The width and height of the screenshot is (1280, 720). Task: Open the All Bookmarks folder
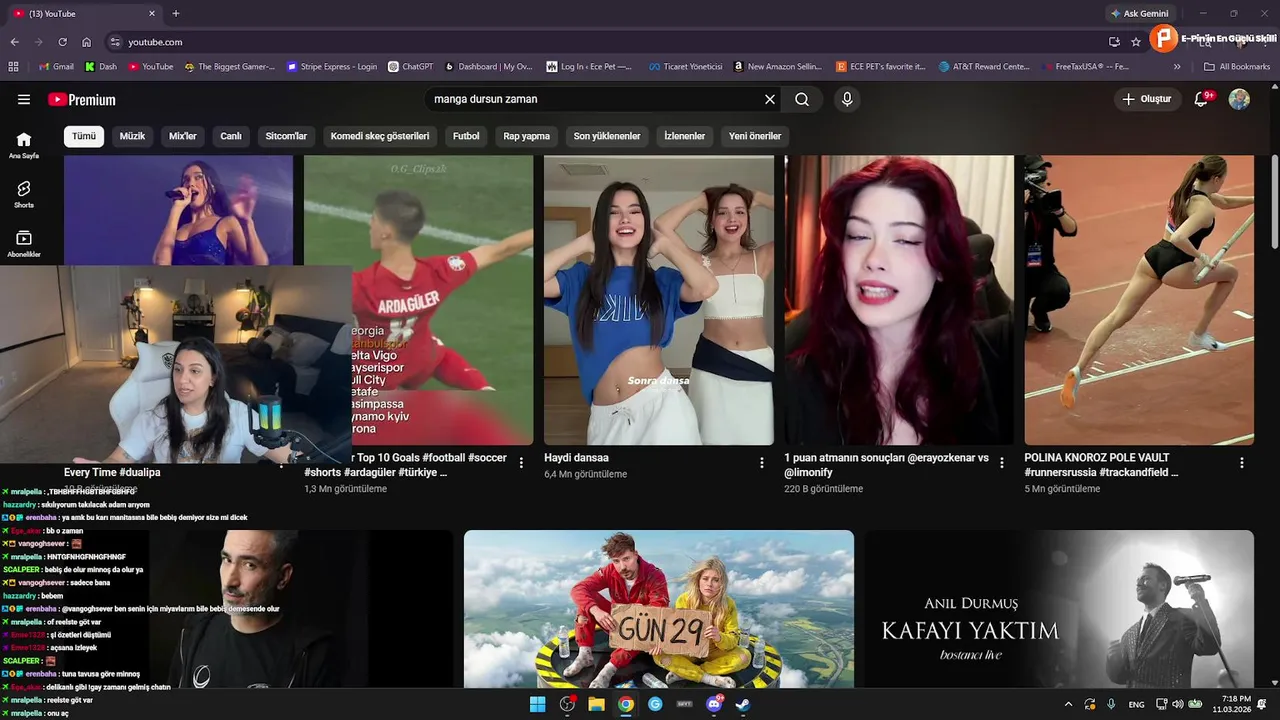pyautogui.click(x=1237, y=67)
